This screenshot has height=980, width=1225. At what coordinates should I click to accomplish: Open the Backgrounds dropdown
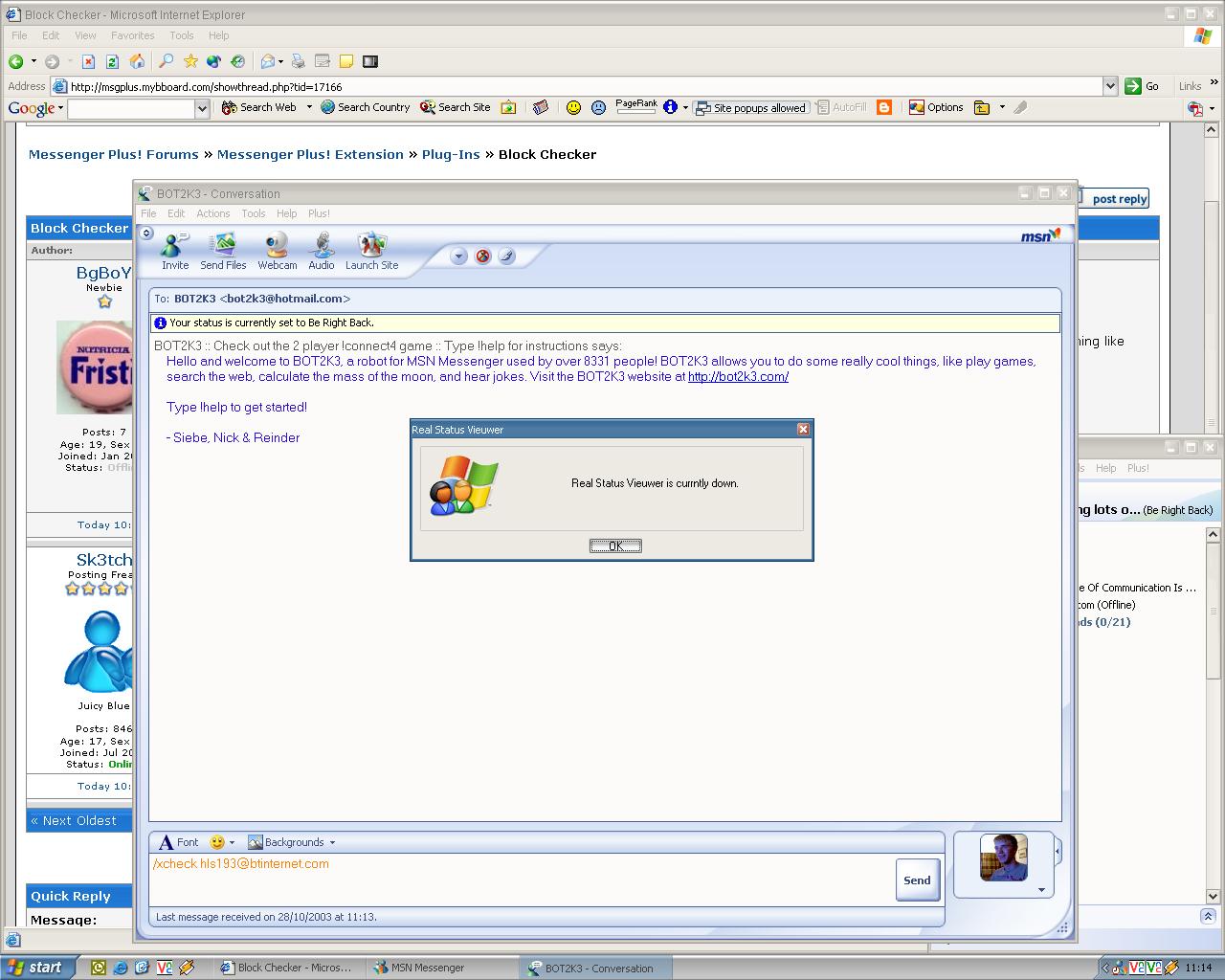point(292,842)
